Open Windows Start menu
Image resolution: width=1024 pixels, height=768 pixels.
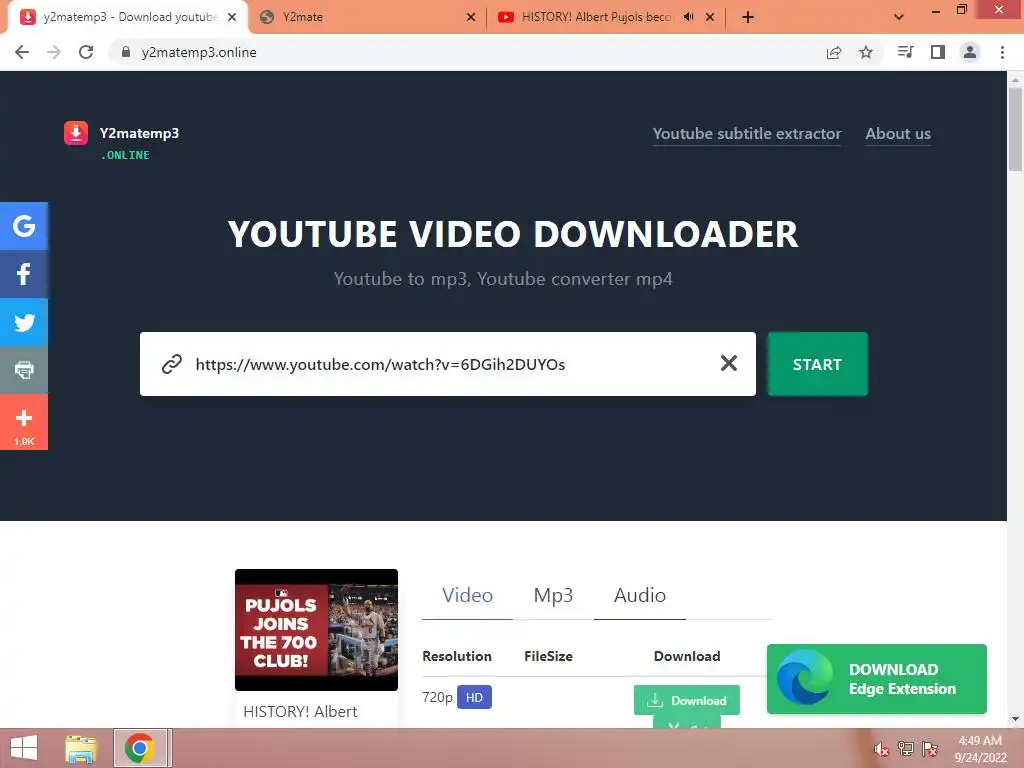(24, 748)
